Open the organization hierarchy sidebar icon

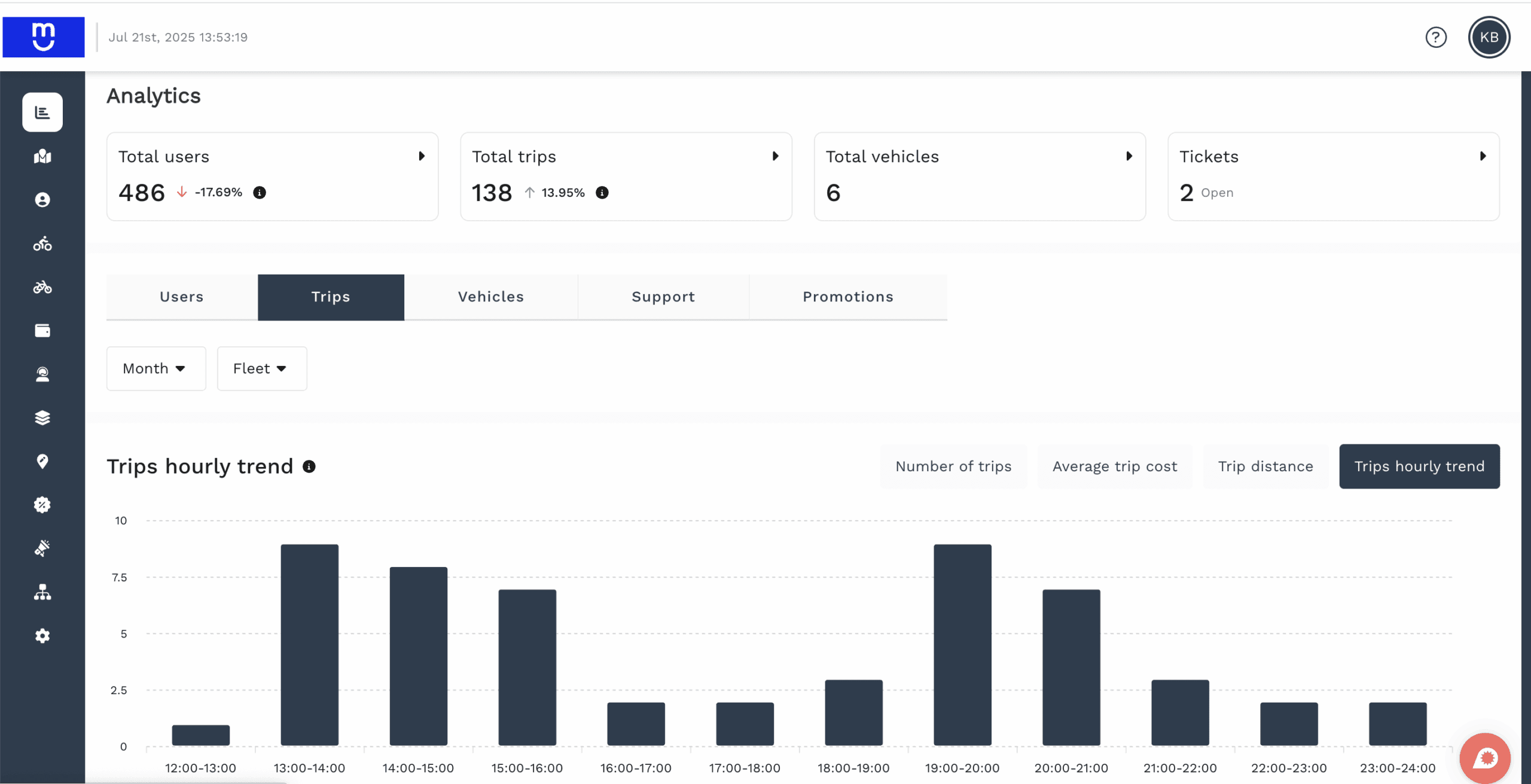[x=42, y=592]
